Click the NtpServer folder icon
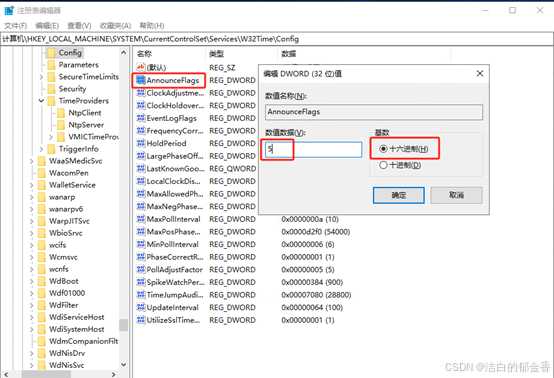554x378 pixels. coord(61,125)
